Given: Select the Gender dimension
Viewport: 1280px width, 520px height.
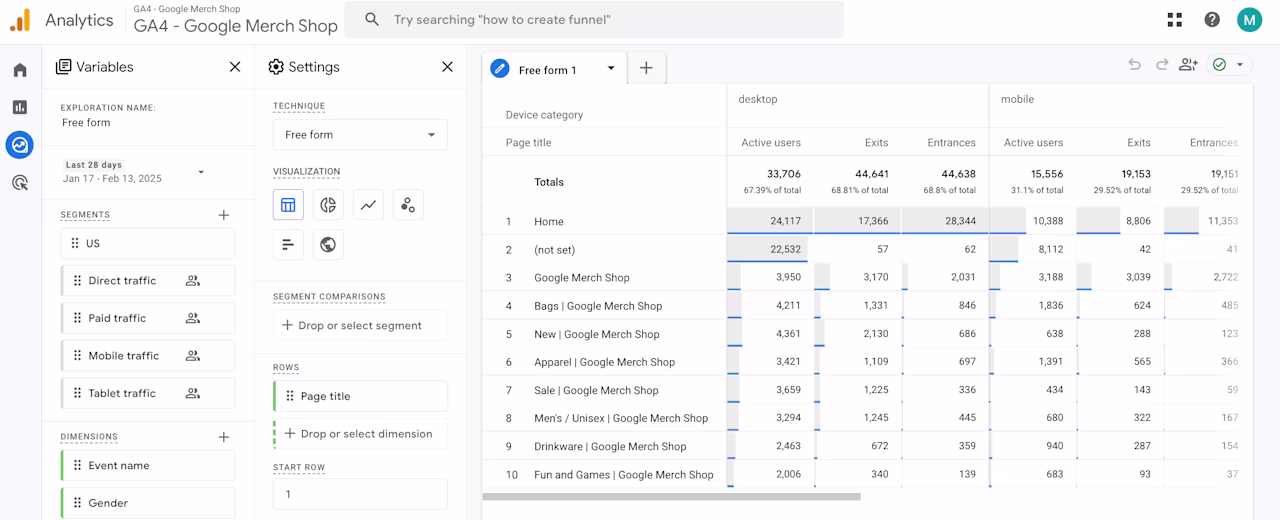Looking at the screenshot, I should (148, 503).
